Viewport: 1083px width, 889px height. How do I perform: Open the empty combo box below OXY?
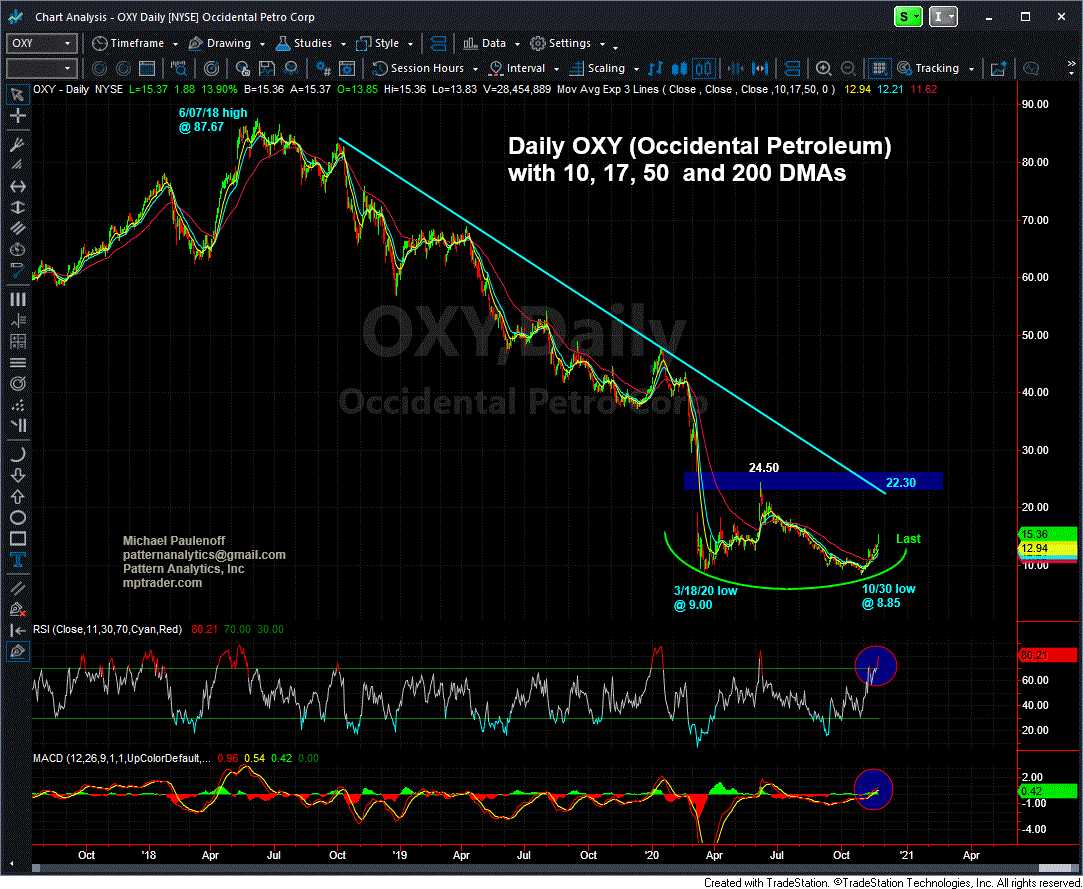click(41, 68)
